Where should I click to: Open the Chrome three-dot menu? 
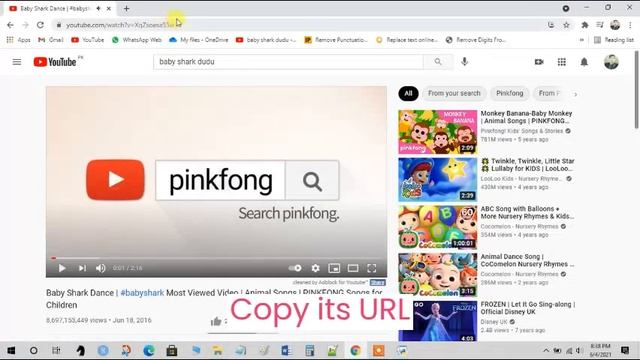tap(630, 25)
